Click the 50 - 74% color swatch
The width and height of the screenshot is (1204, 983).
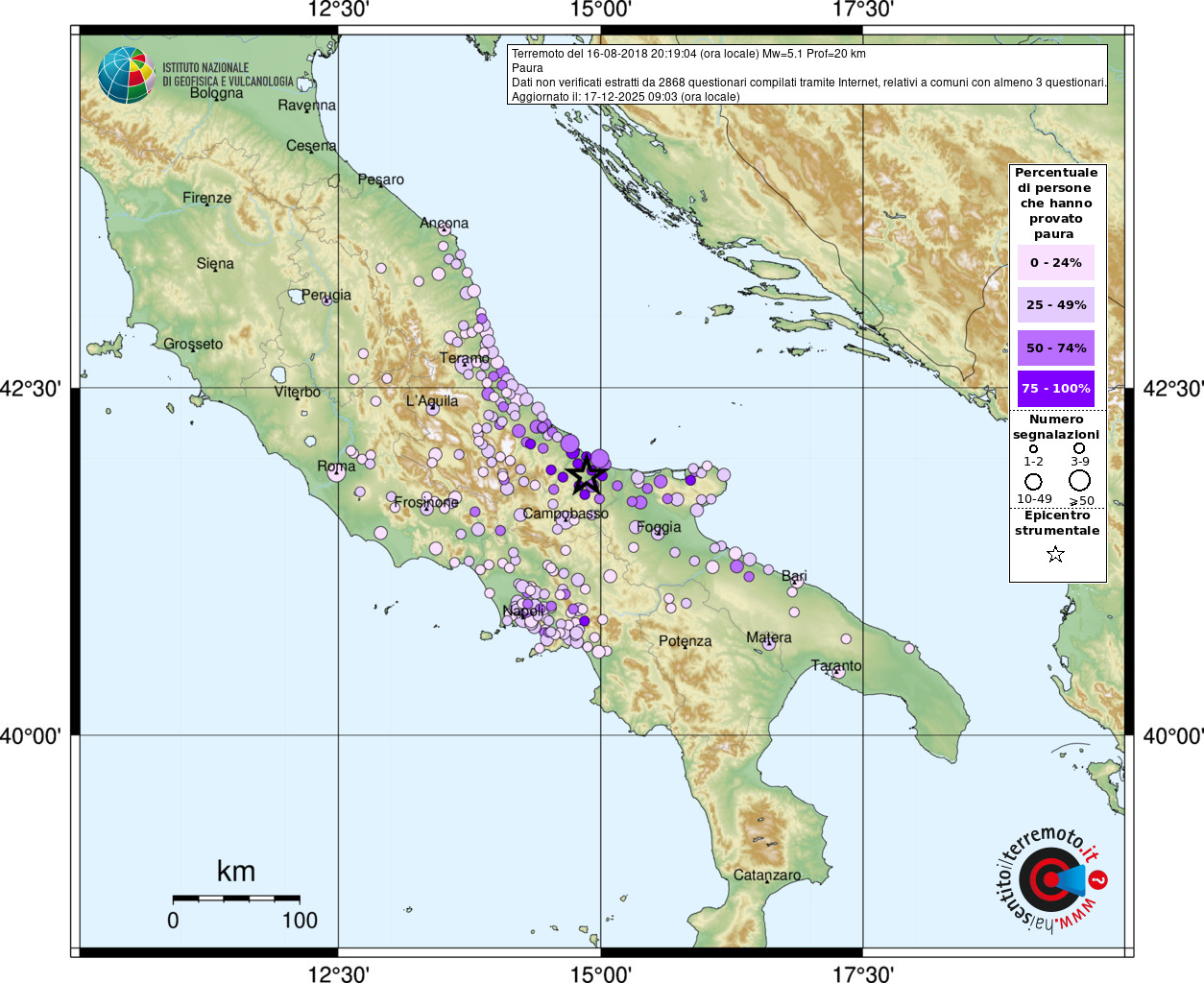tap(1056, 348)
